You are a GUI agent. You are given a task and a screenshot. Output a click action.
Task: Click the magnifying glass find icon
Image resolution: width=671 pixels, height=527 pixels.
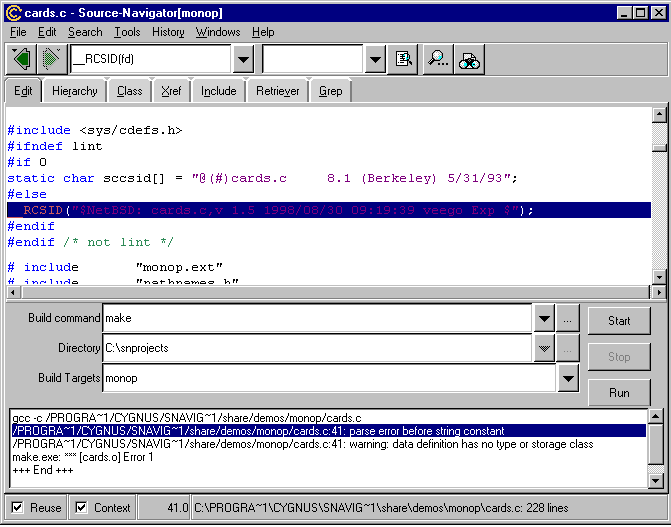tap(438, 59)
